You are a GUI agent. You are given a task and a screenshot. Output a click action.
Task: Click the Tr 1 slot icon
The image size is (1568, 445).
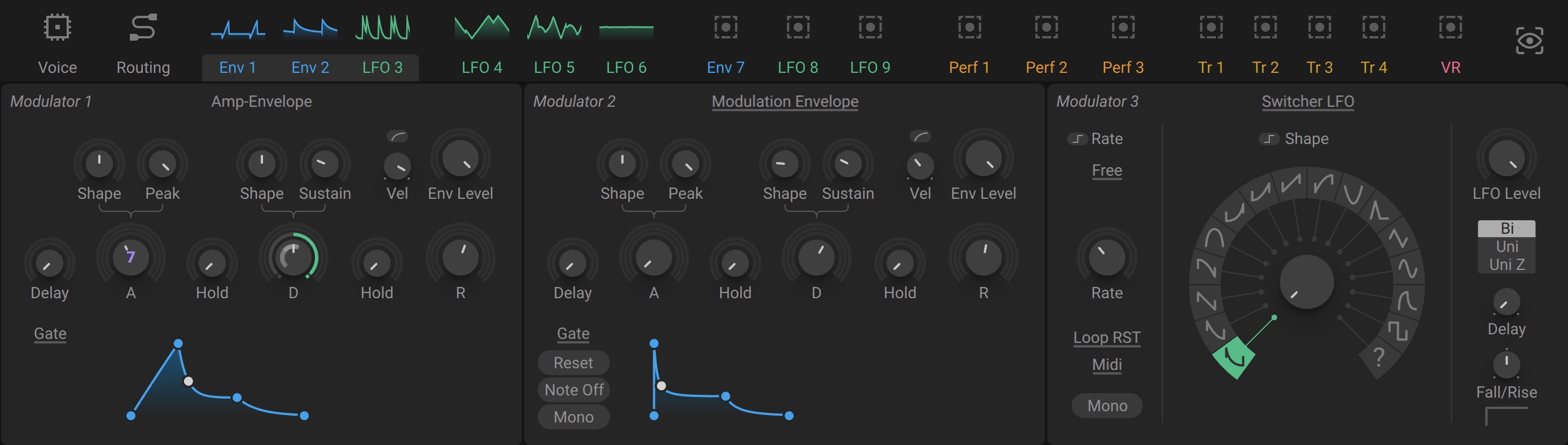[1211, 28]
